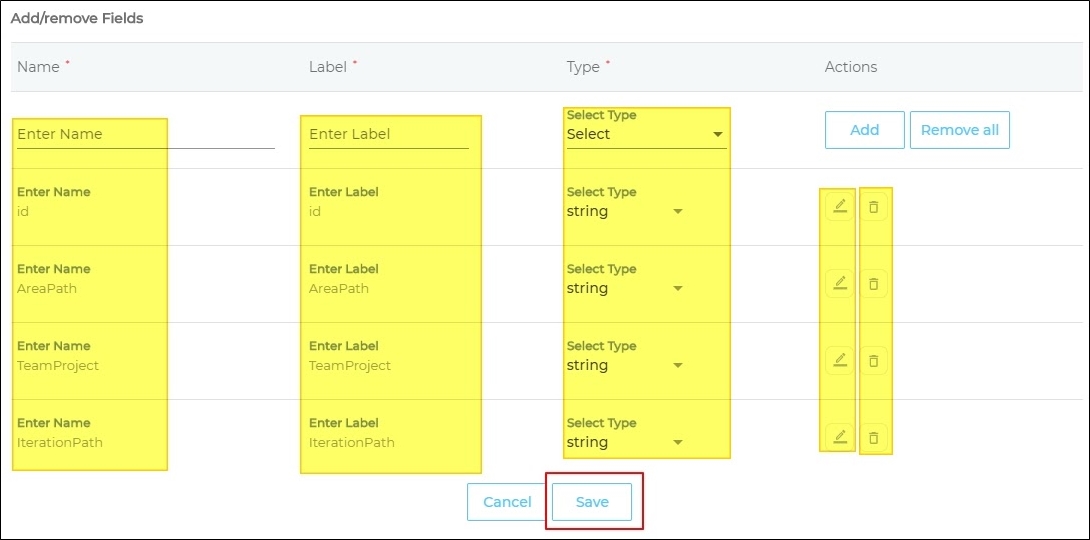
Task: Click the Remove all button
Action: [959, 130]
